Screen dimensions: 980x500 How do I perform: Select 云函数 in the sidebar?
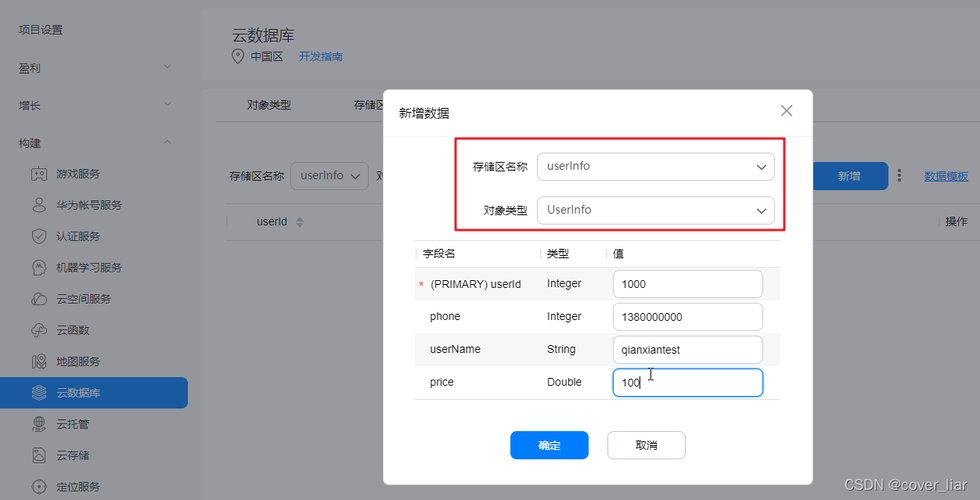[x=73, y=330]
